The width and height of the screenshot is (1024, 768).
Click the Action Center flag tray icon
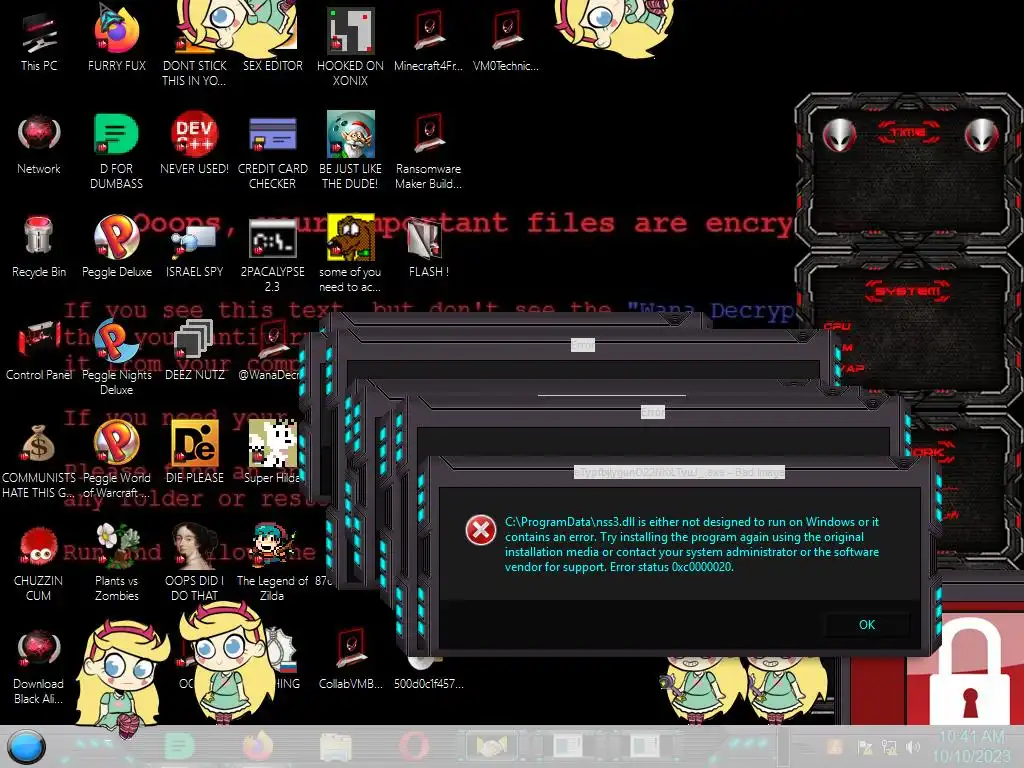click(865, 746)
